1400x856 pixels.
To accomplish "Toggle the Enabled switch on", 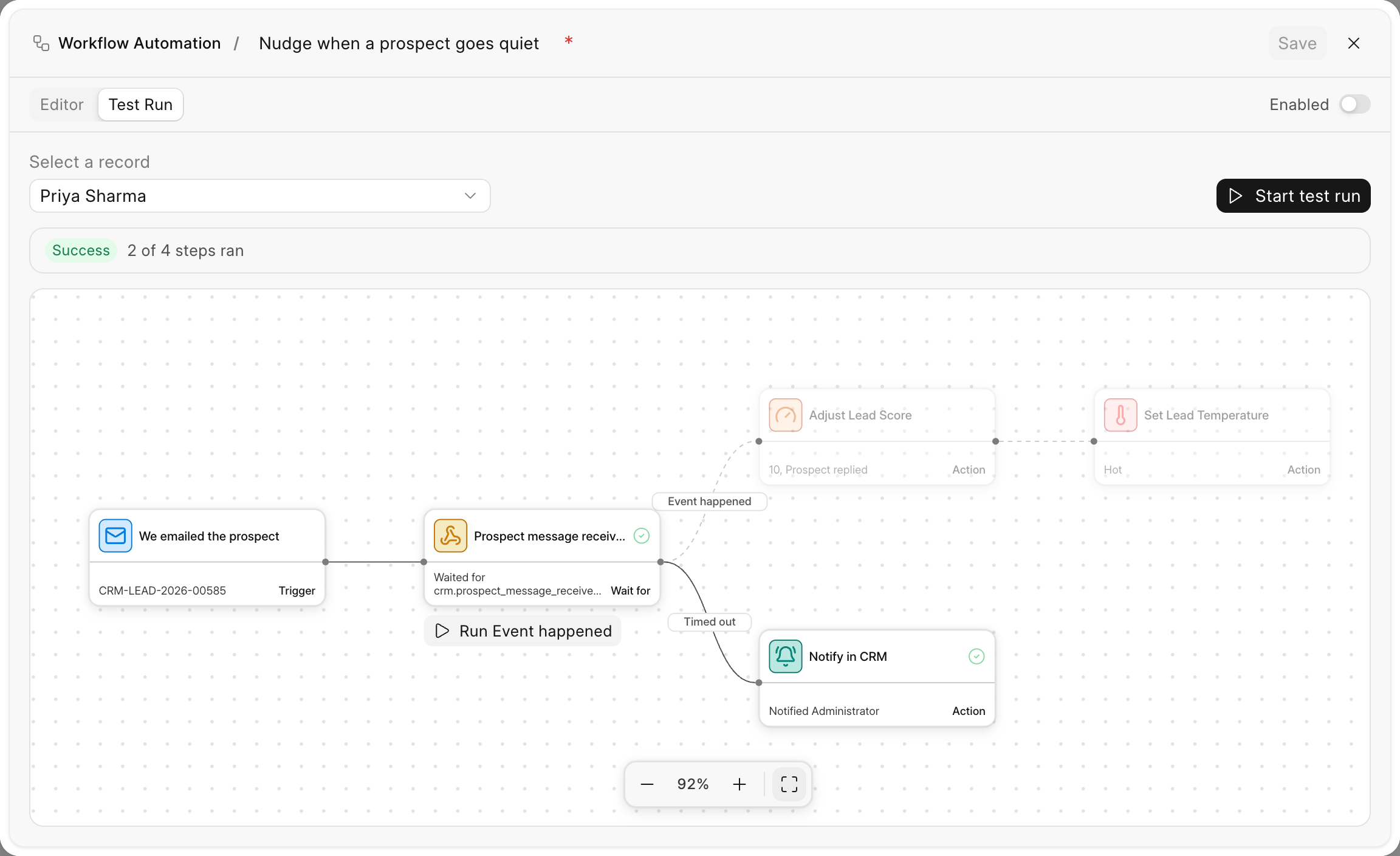I will tap(1354, 105).
